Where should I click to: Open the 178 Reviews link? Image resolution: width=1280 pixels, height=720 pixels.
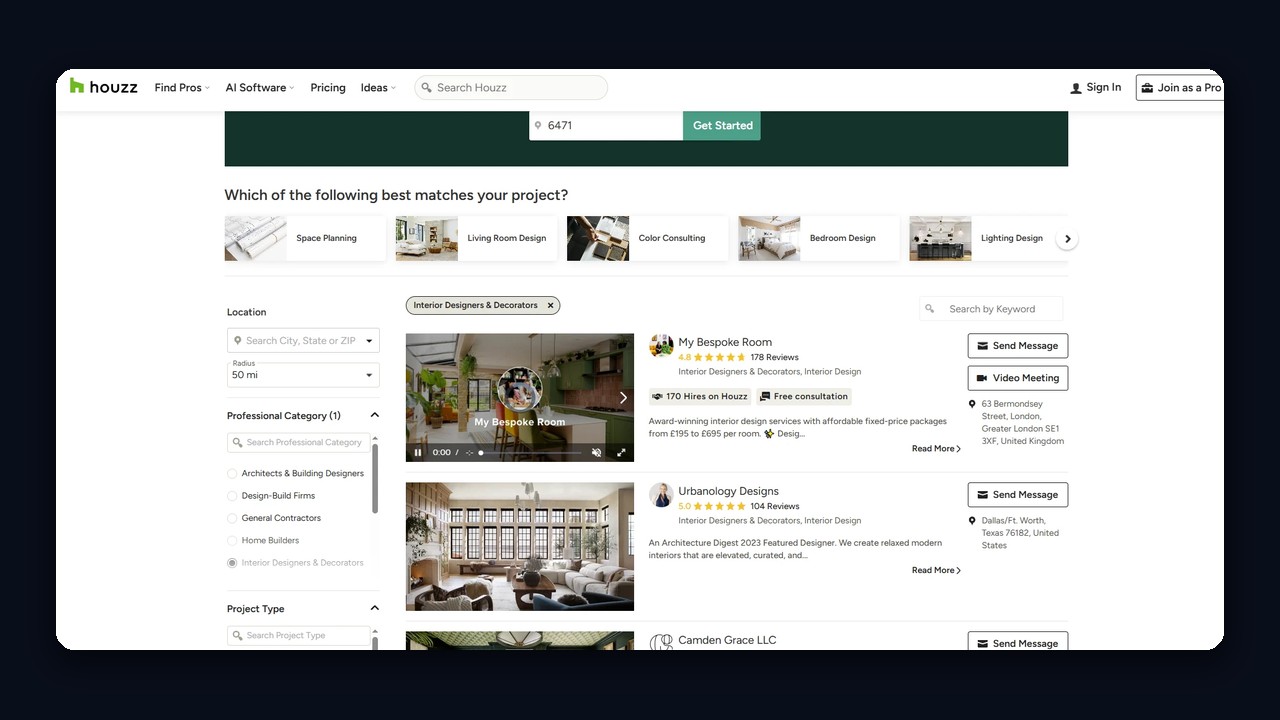774,357
